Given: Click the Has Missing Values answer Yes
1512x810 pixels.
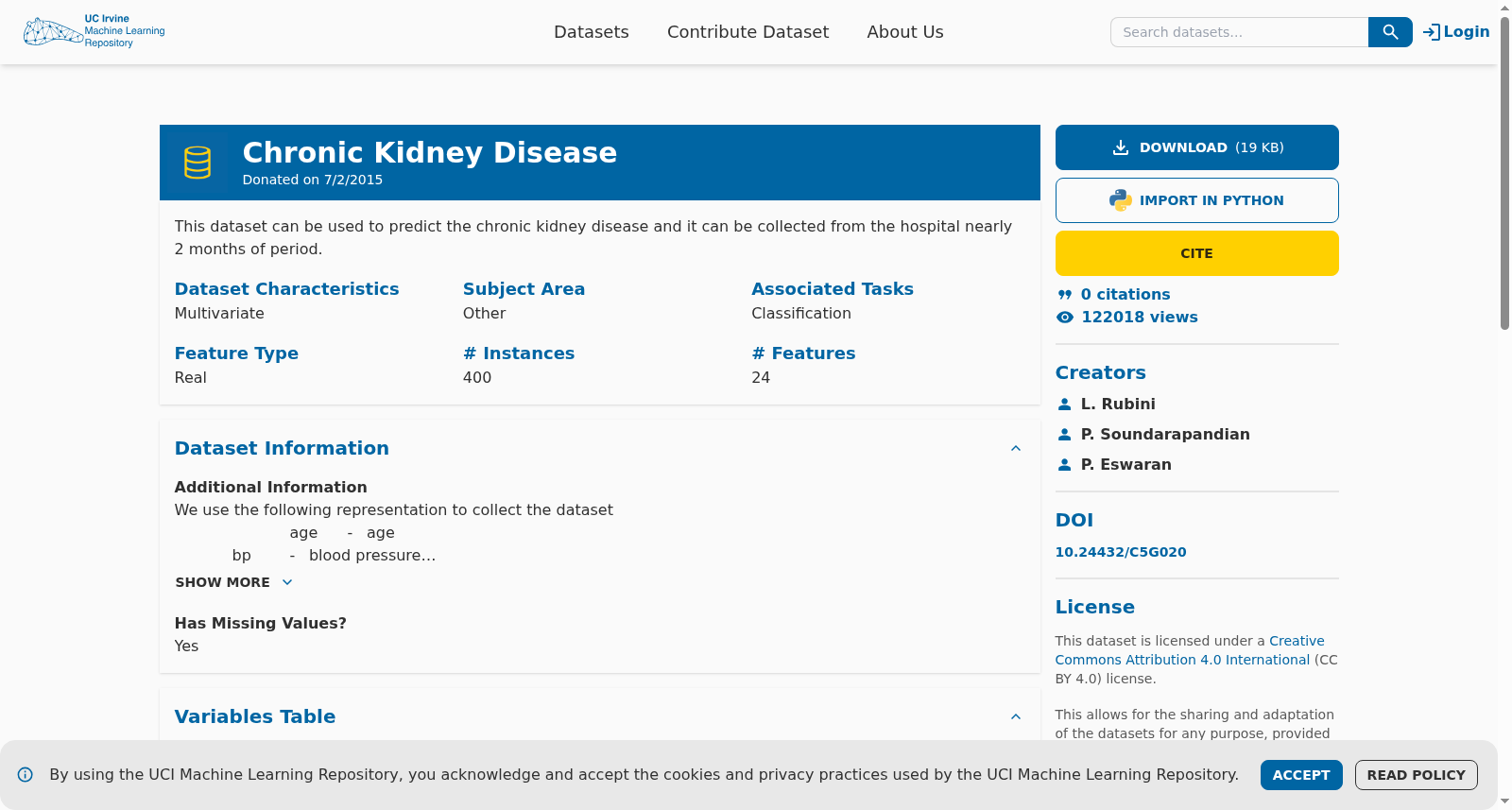Looking at the screenshot, I should [x=187, y=646].
